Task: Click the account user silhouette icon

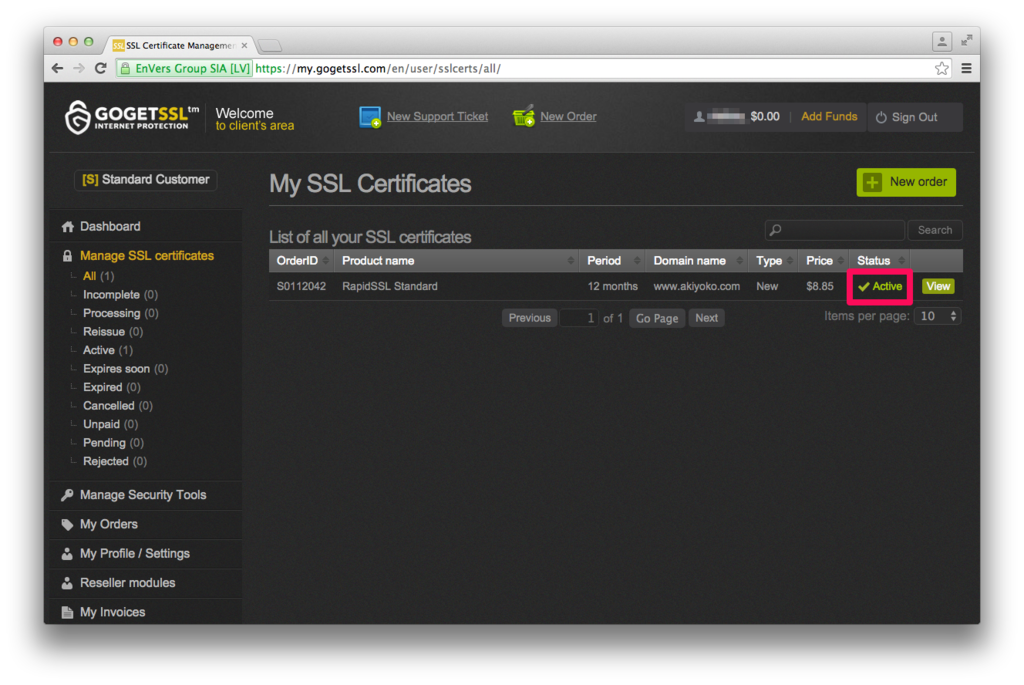Action: coord(699,117)
